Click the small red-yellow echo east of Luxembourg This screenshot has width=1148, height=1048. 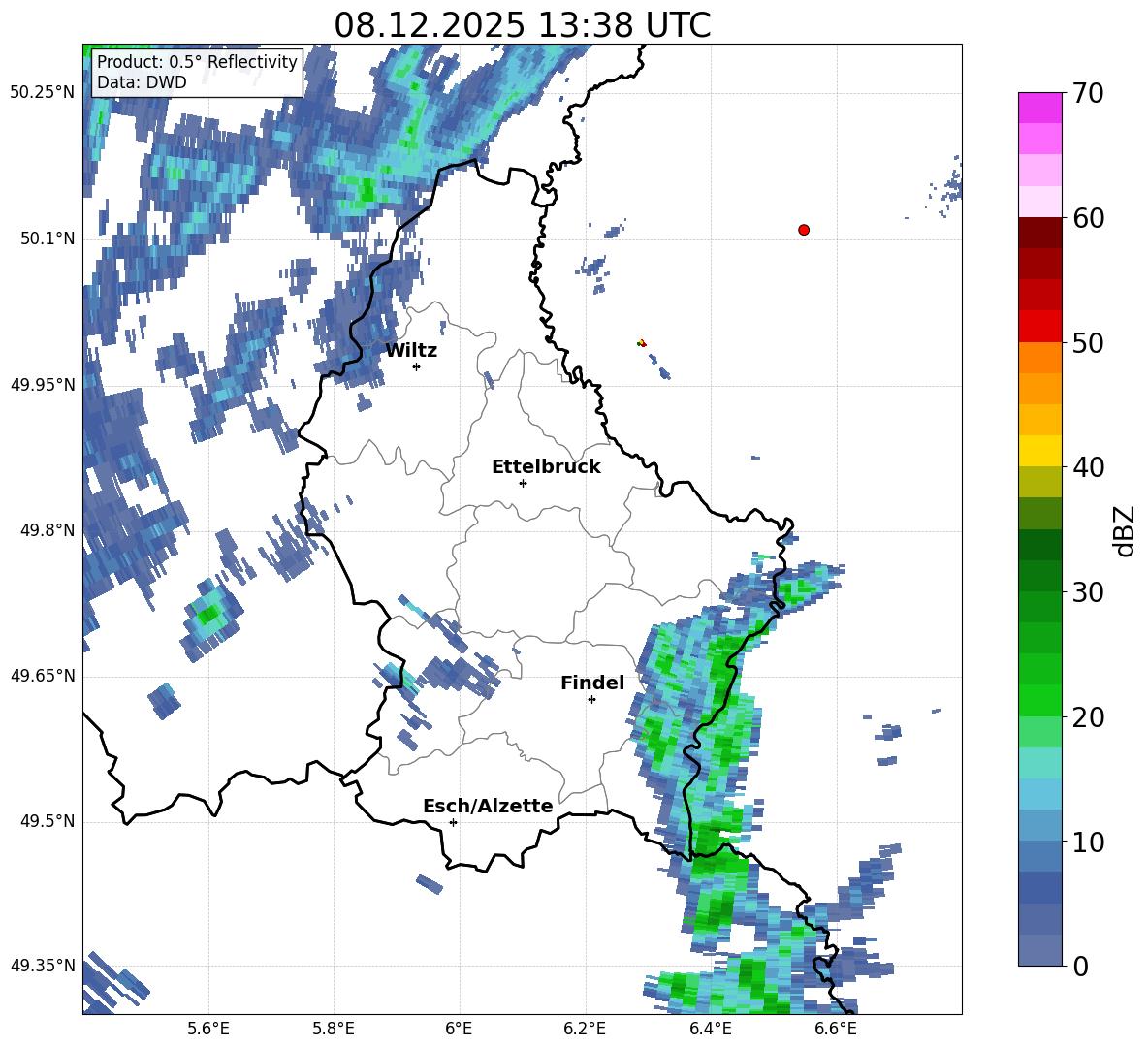[642, 342]
